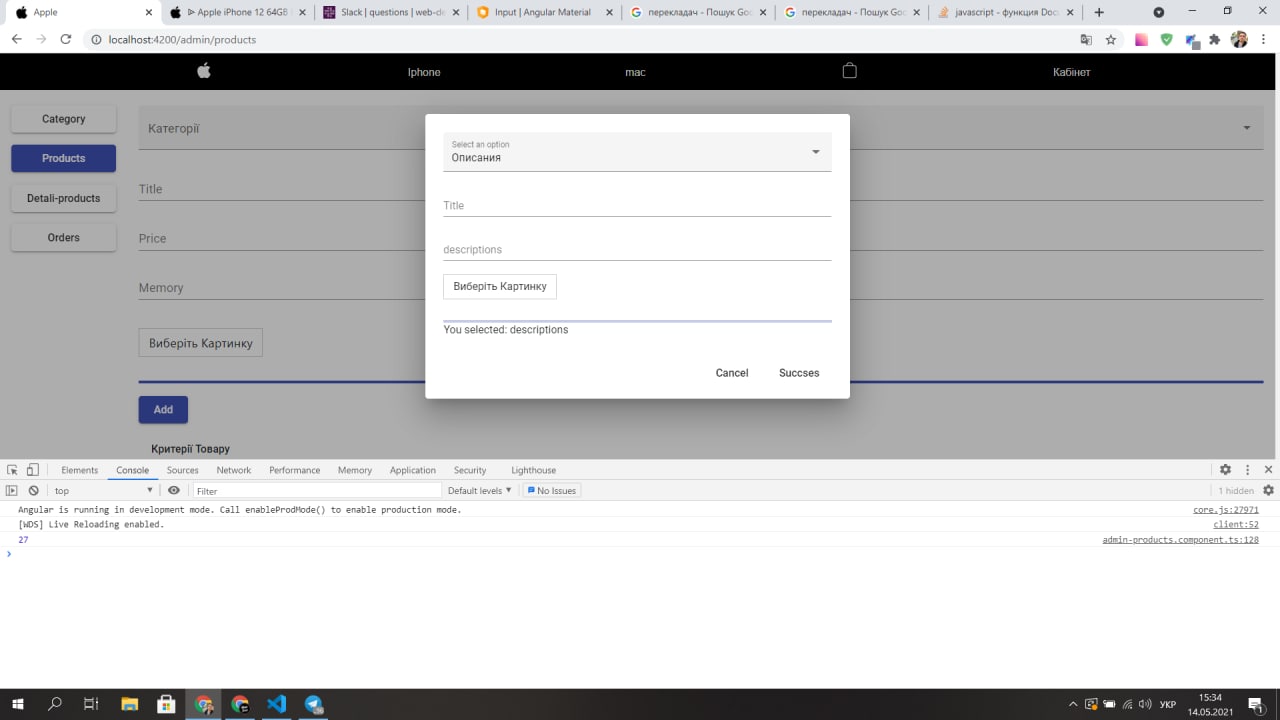Reload the page icon

[x=66, y=40]
